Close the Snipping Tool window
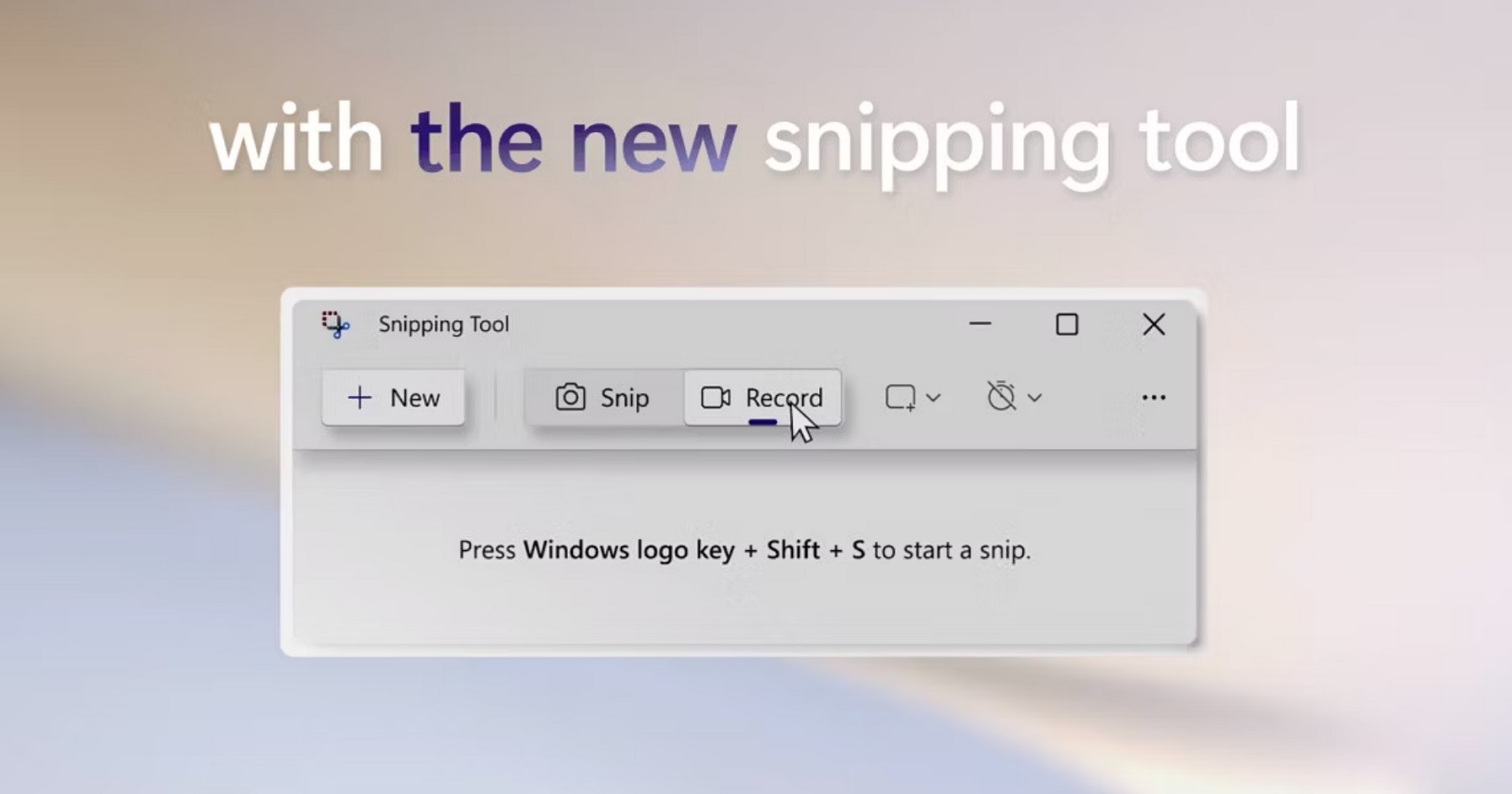The height and width of the screenshot is (794, 1512). click(1154, 324)
